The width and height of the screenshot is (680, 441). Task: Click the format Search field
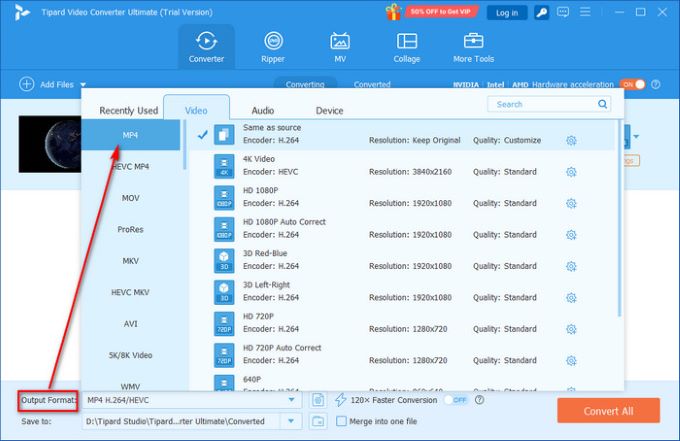pyautogui.click(x=543, y=104)
